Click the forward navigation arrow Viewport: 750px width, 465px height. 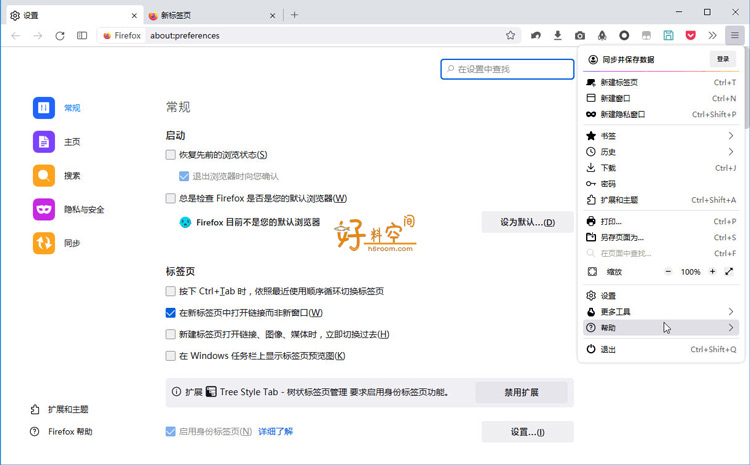click(x=38, y=35)
